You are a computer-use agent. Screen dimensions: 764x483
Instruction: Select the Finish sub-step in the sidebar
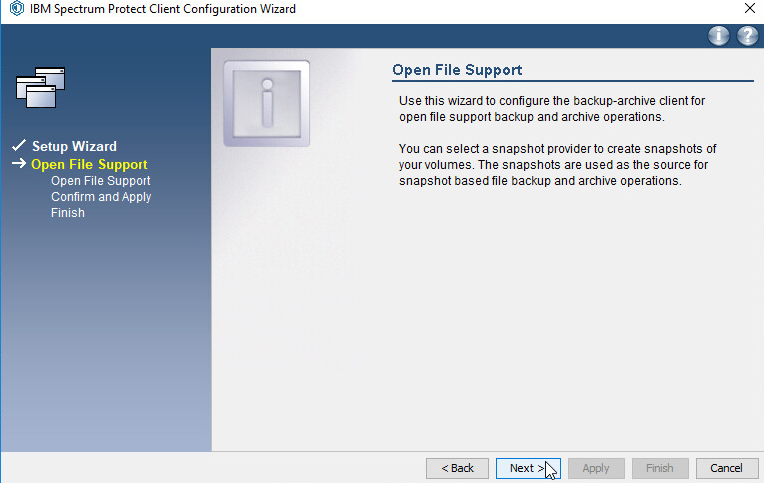pyautogui.click(x=68, y=213)
